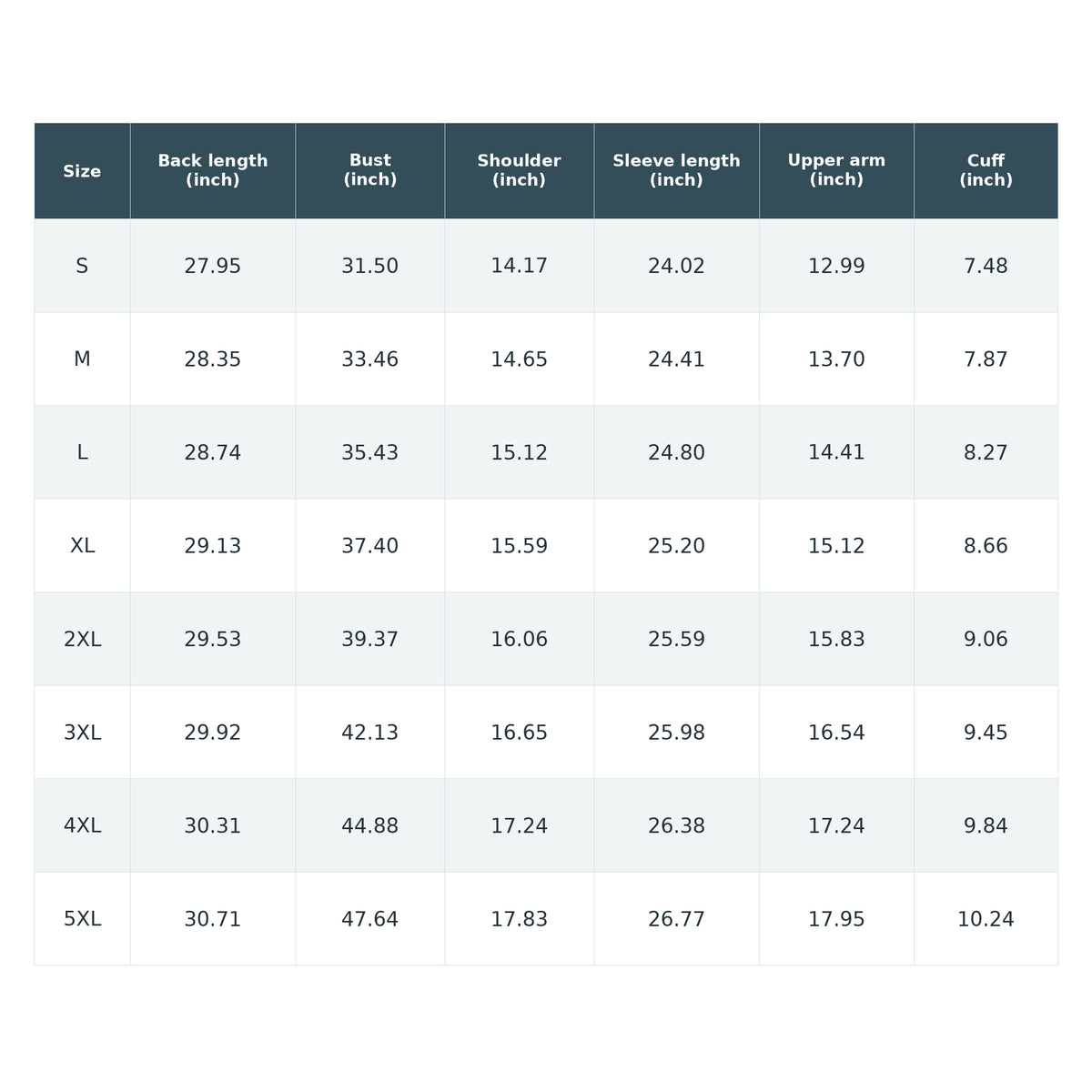Viewport: 1092px width, 1092px height.
Task: Click bust value 35.43 for size L
Action: (370, 453)
